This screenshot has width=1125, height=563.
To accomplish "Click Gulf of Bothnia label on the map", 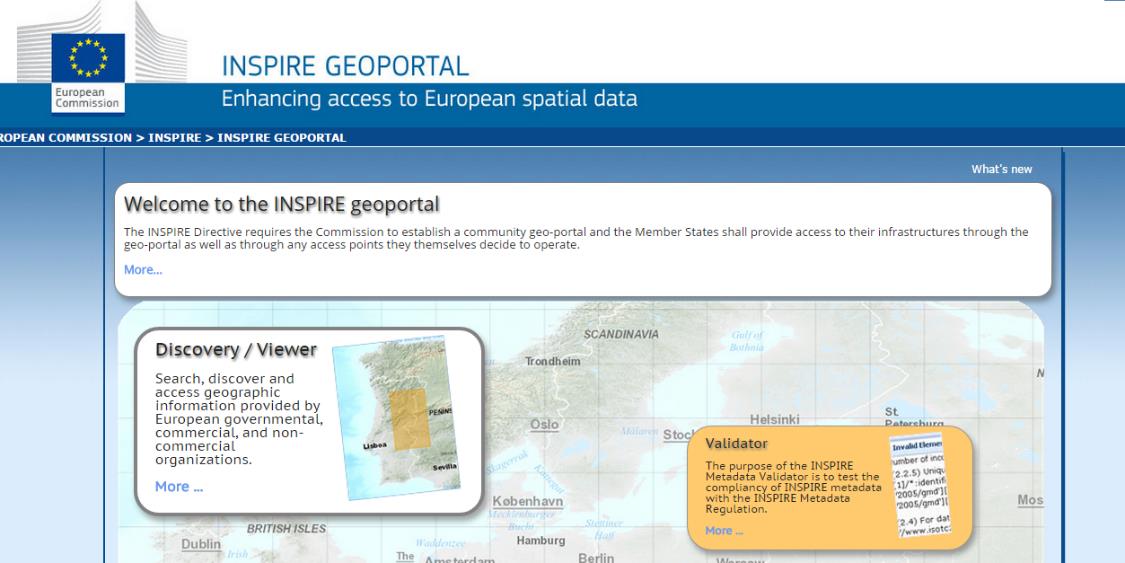I will click(x=747, y=341).
